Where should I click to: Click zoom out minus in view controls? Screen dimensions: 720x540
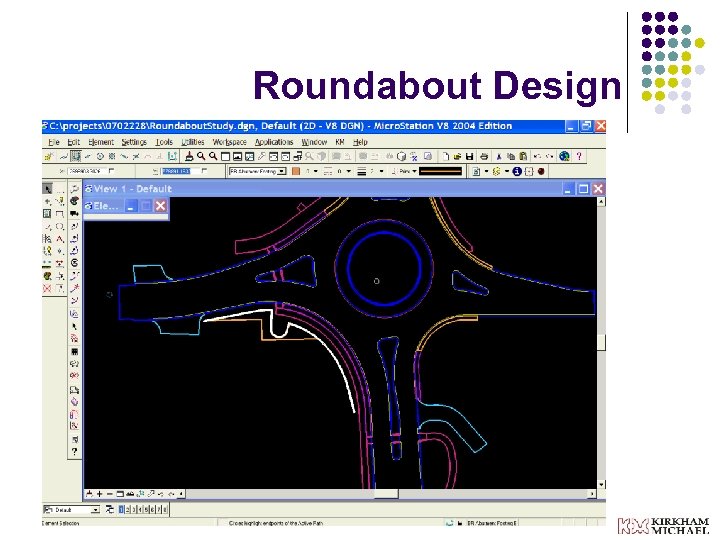coord(110,494)
